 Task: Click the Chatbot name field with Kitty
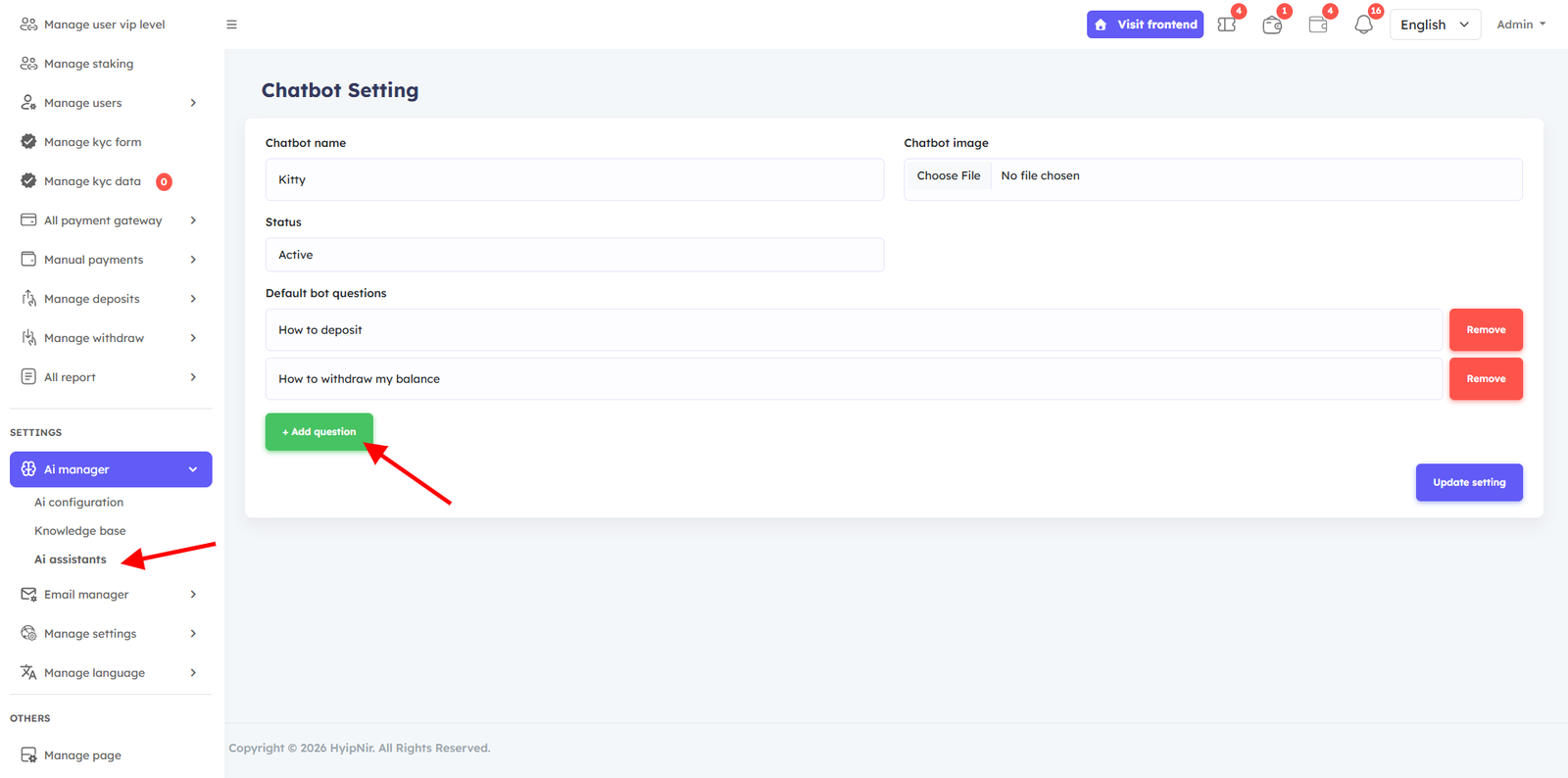[574, 180]
